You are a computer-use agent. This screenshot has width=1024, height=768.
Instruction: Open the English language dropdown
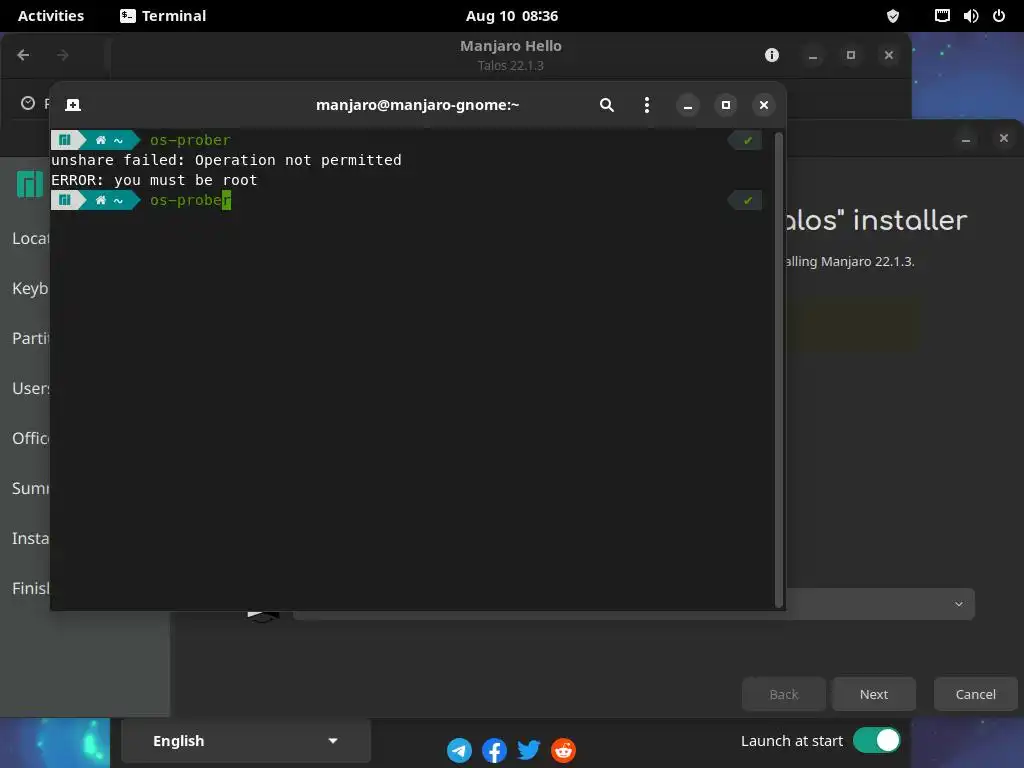click(246, 741)
